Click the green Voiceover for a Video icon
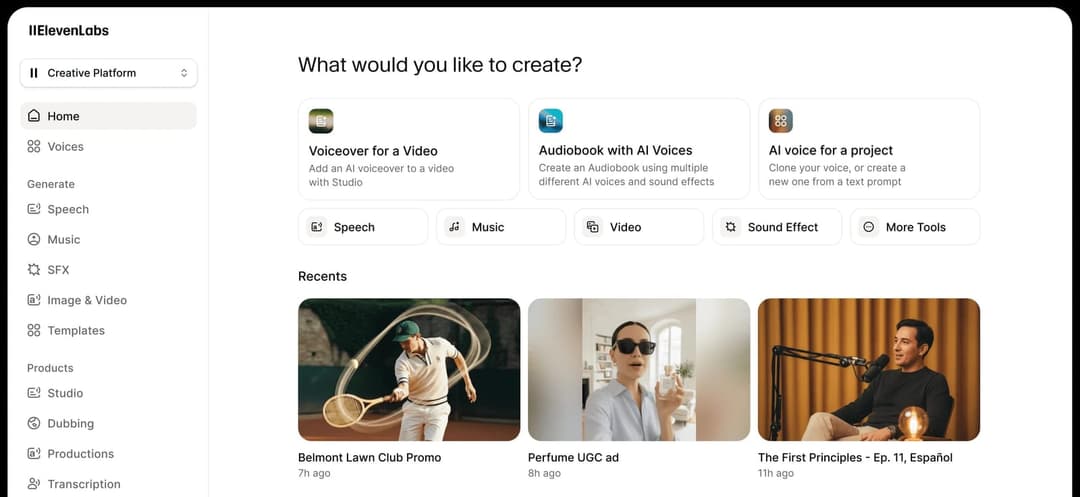Screen dimensions: 1080x497 (321, 121)
